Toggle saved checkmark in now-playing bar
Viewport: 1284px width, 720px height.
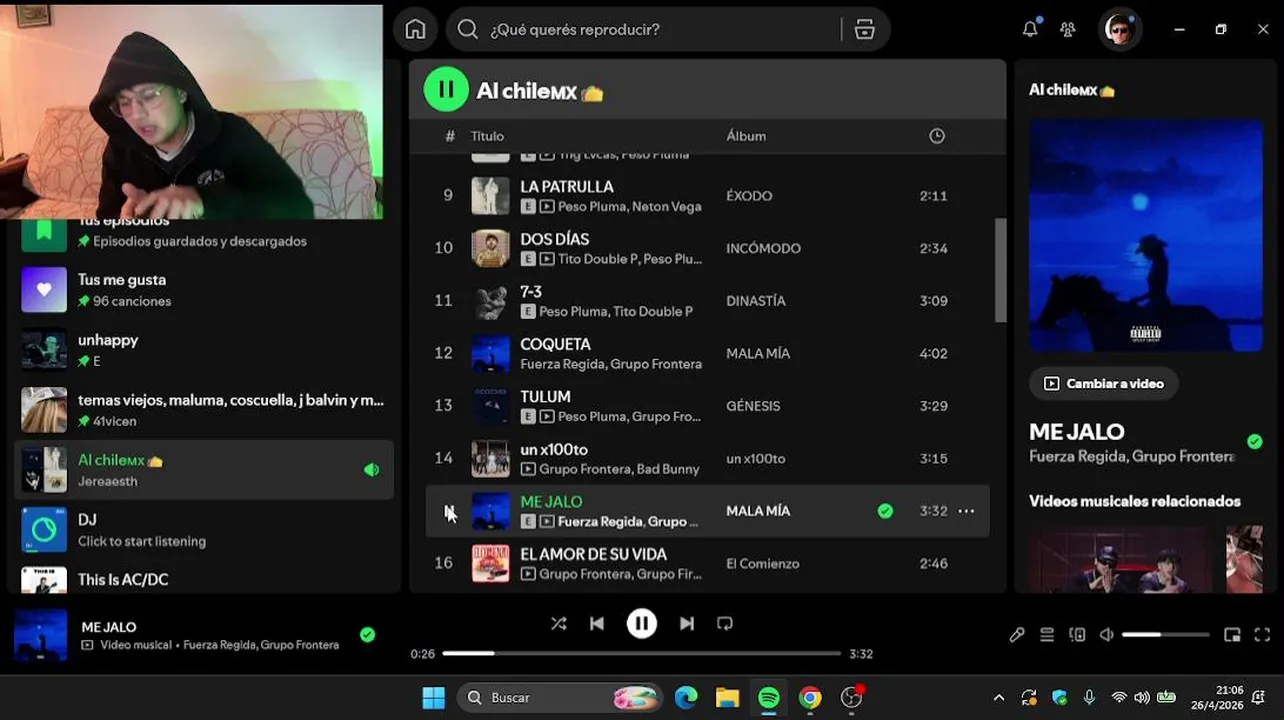[367, 634]
